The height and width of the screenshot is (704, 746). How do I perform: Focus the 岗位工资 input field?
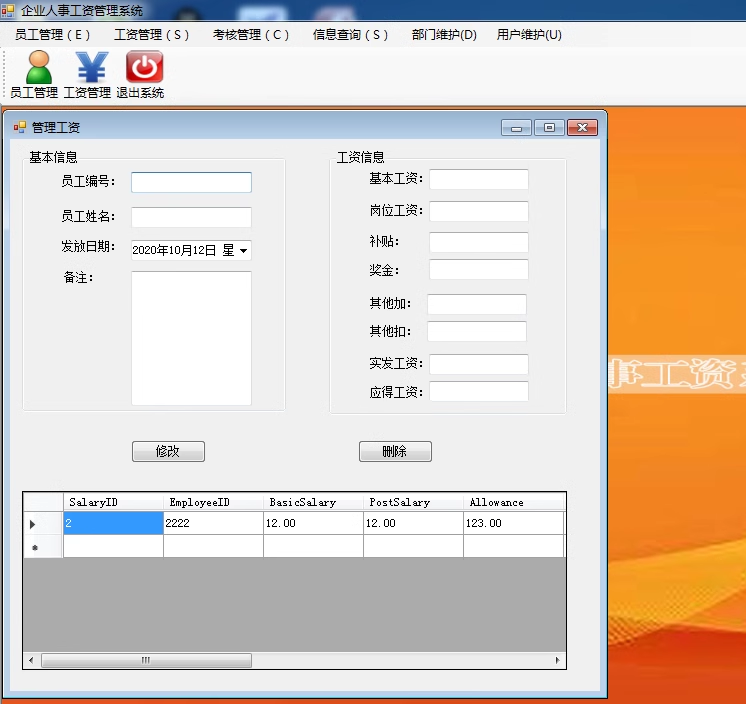pyautogui.click(x=479, y=211)
